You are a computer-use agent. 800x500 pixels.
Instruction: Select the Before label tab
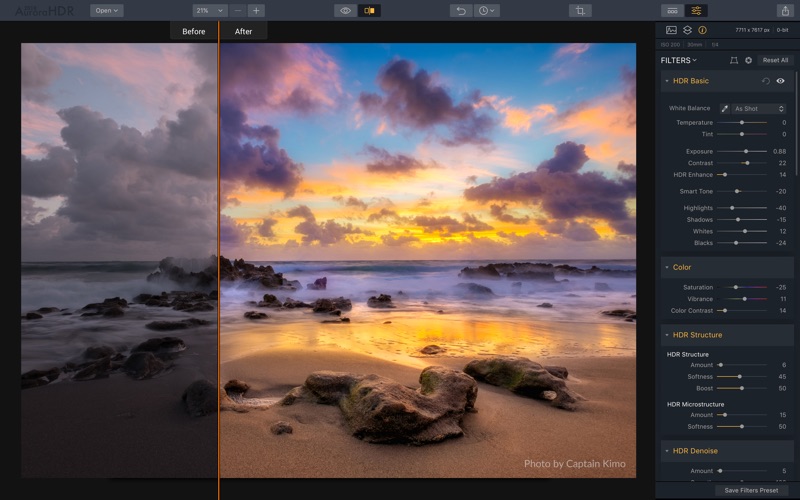pos(193,32)
